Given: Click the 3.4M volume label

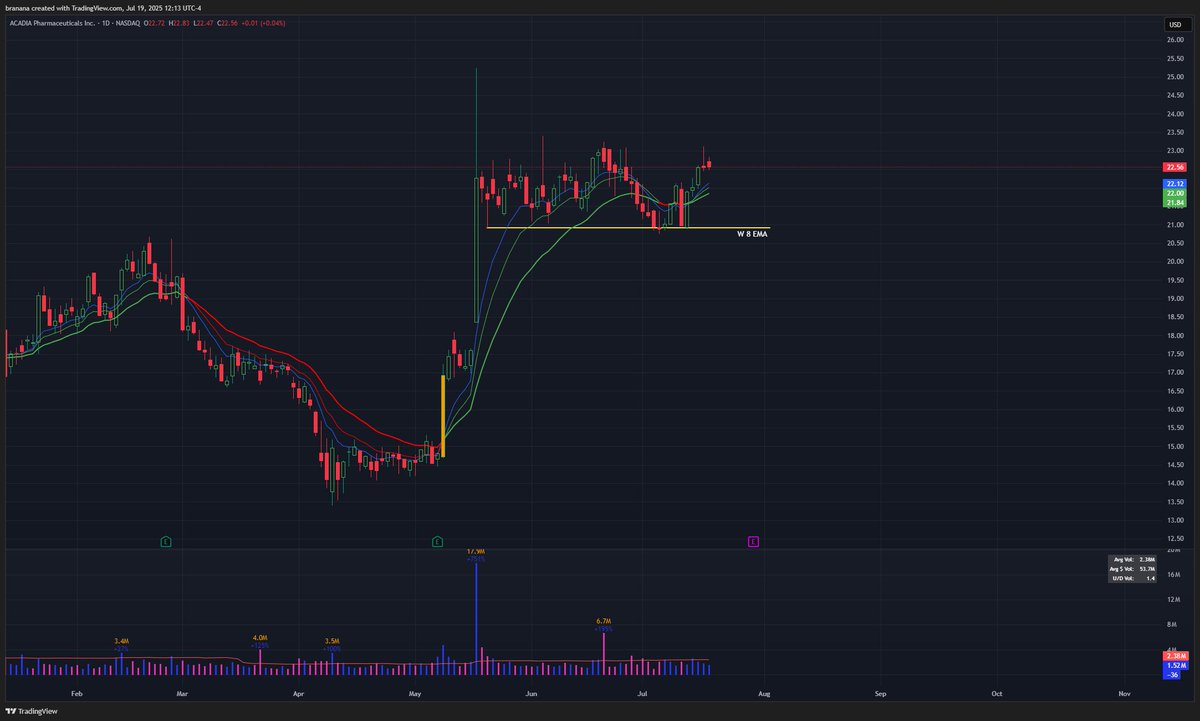Looking at the screenshot, I should click(x=122, y=640).
